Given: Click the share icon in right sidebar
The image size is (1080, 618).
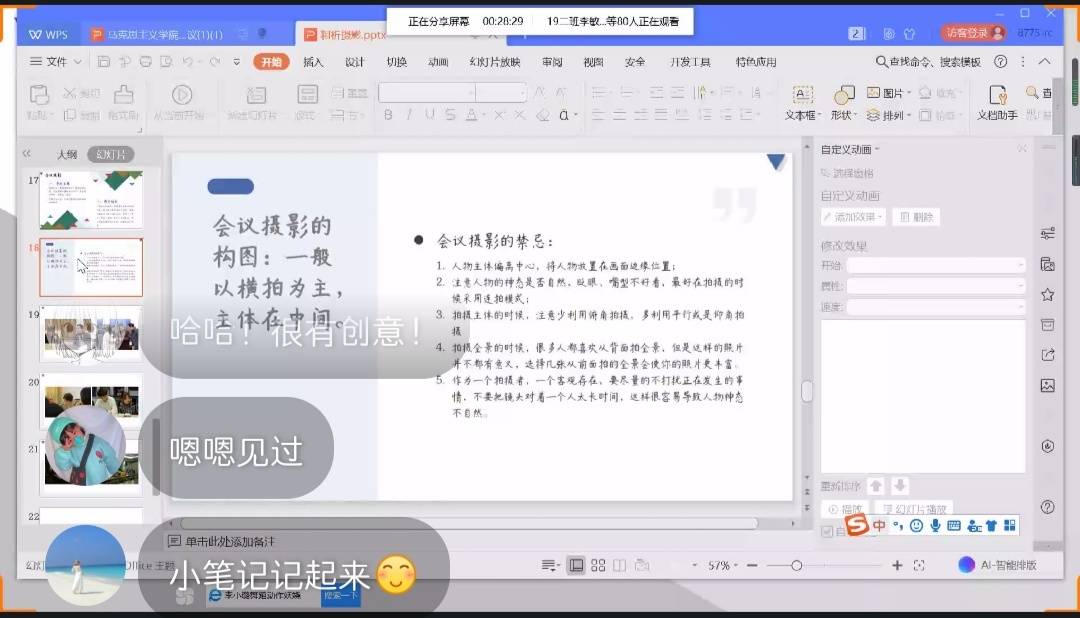Looking at the screenshot, I should click(x=1048, y=355).
